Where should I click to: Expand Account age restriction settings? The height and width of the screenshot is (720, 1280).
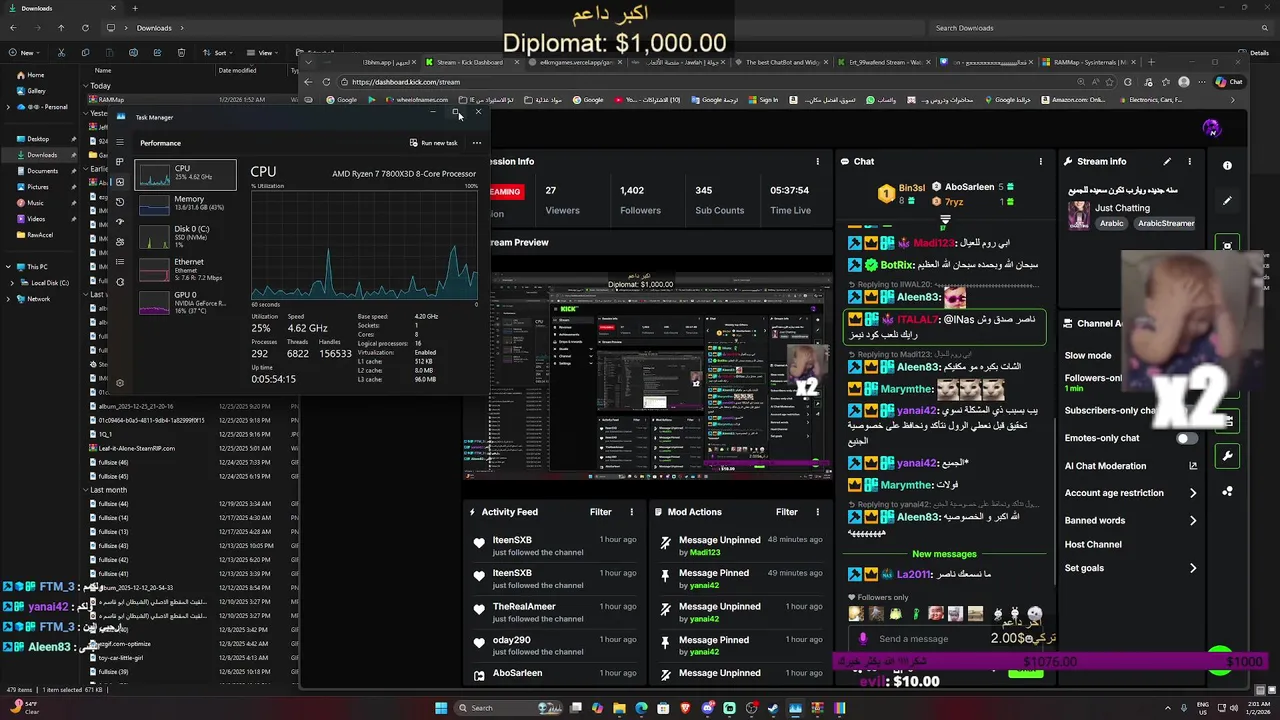pos(1193,493)
